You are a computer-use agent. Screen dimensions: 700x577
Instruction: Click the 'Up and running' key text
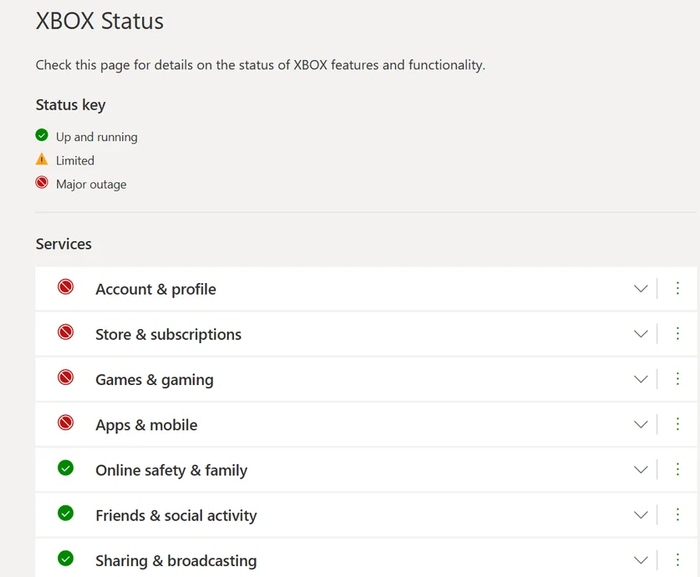tap(97, 137)
